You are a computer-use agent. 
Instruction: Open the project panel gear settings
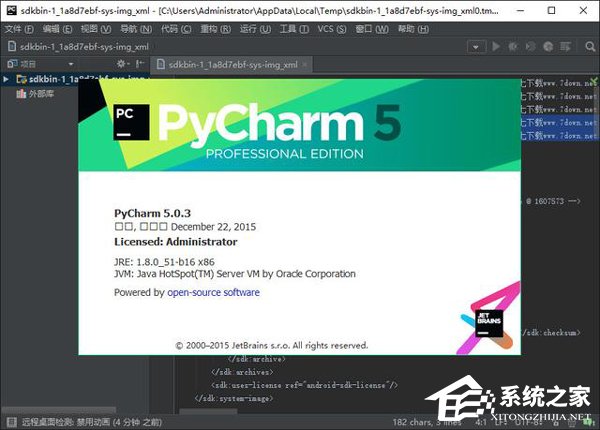122,64
